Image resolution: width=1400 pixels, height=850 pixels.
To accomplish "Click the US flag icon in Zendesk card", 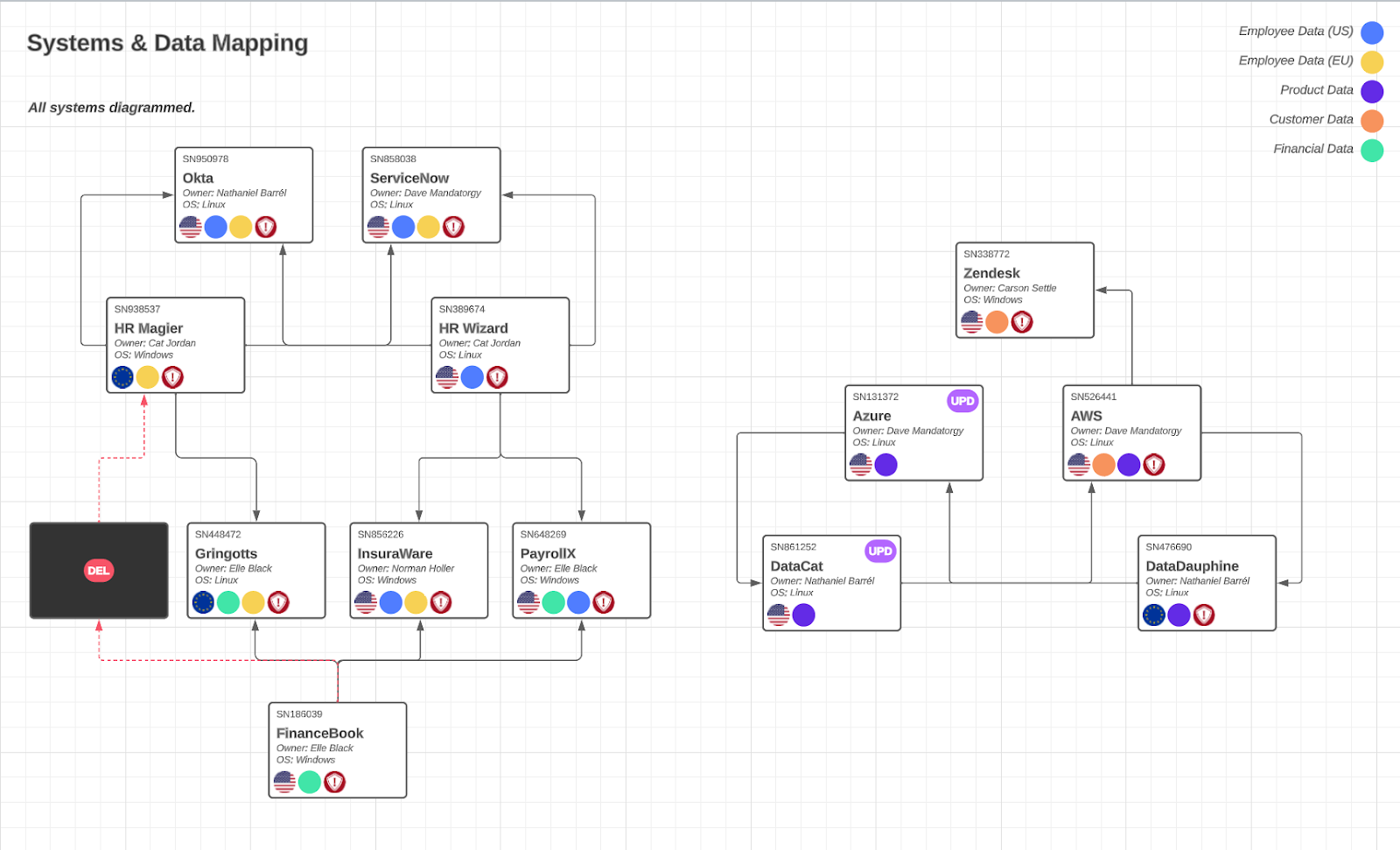I will [972, 322].
